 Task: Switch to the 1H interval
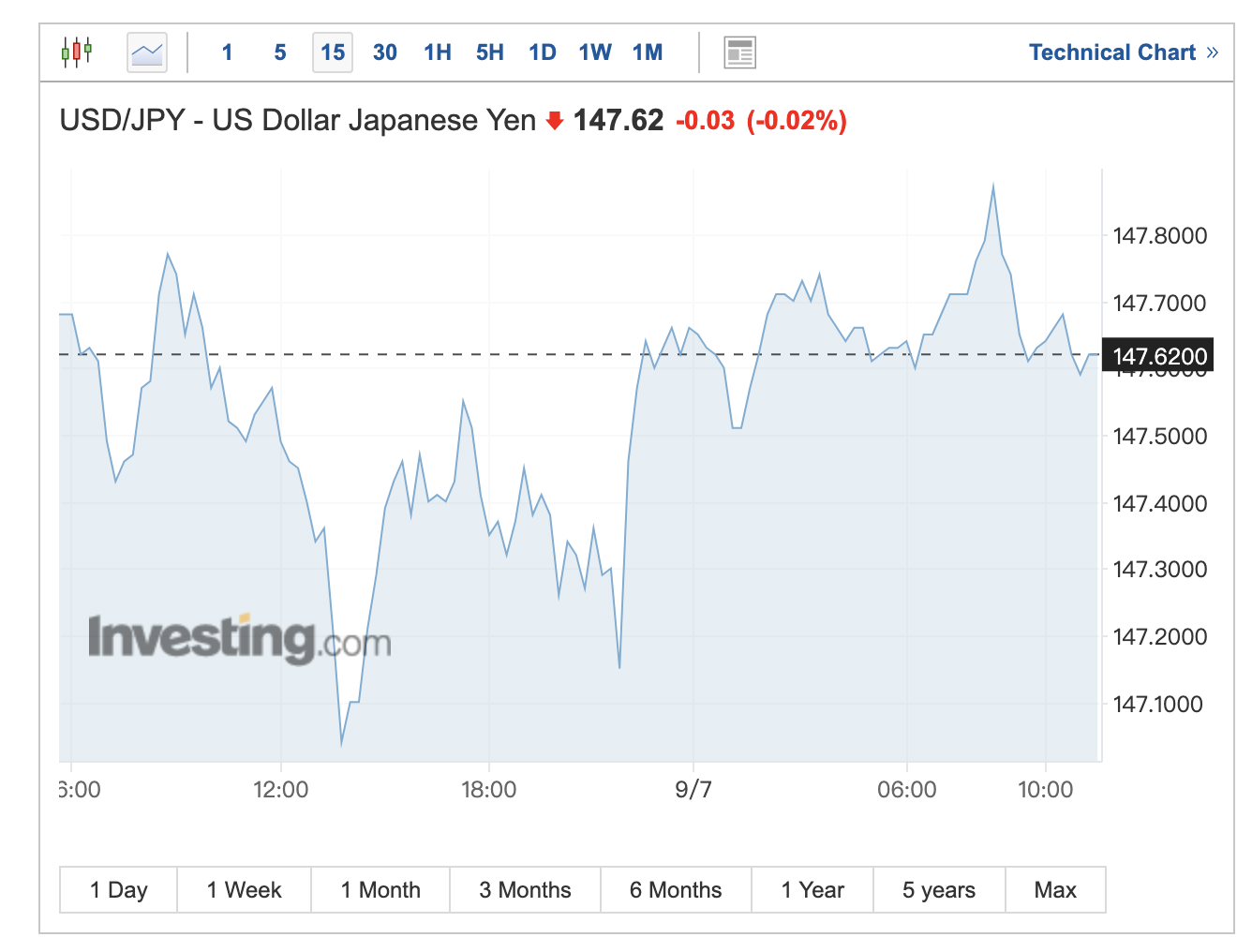click(437, 52)
